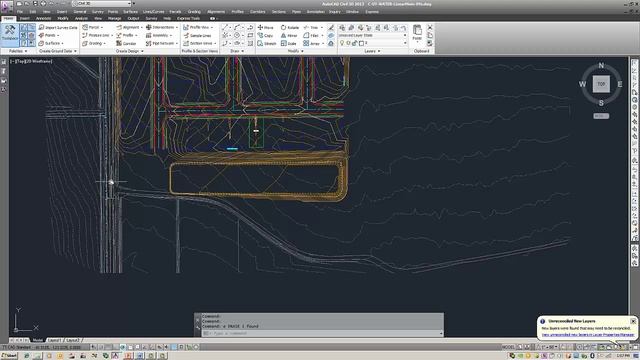Switch to the Layout1 tab
The height and width of the screenshot is (360, 640).
coord(55,340)
